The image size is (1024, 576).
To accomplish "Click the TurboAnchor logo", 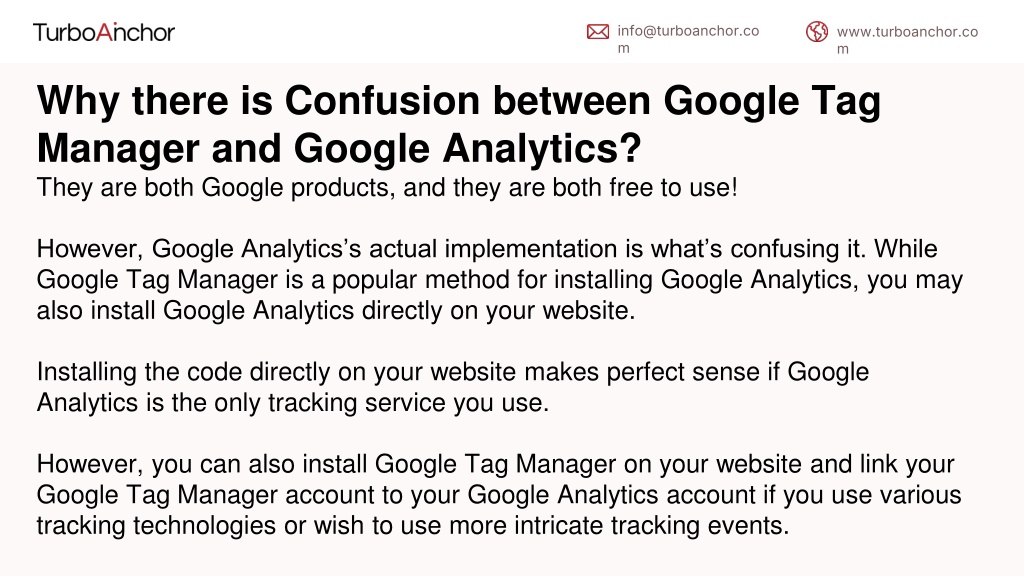I will pos(104,32).
